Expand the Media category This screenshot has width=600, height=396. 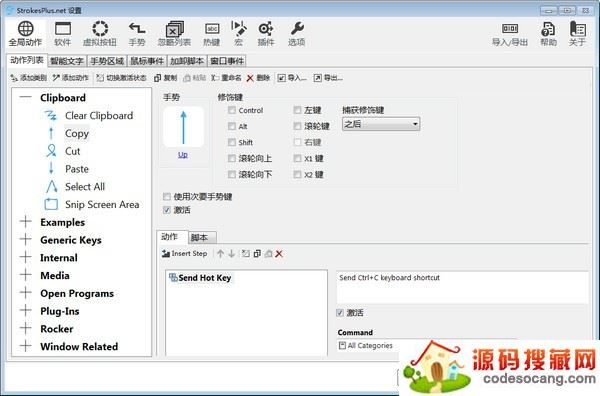pyautogui.click(x=26, y=275)
